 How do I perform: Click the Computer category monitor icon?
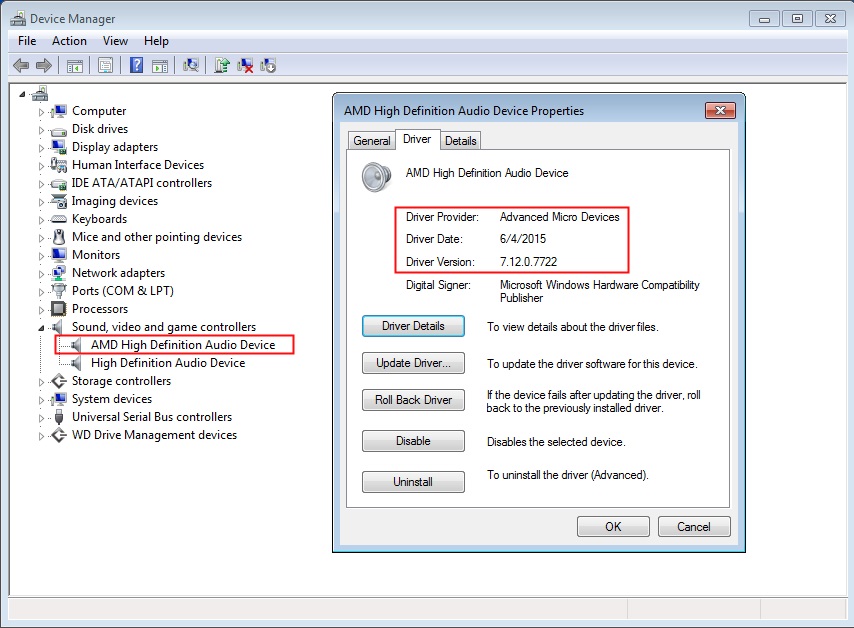point(58,111)
